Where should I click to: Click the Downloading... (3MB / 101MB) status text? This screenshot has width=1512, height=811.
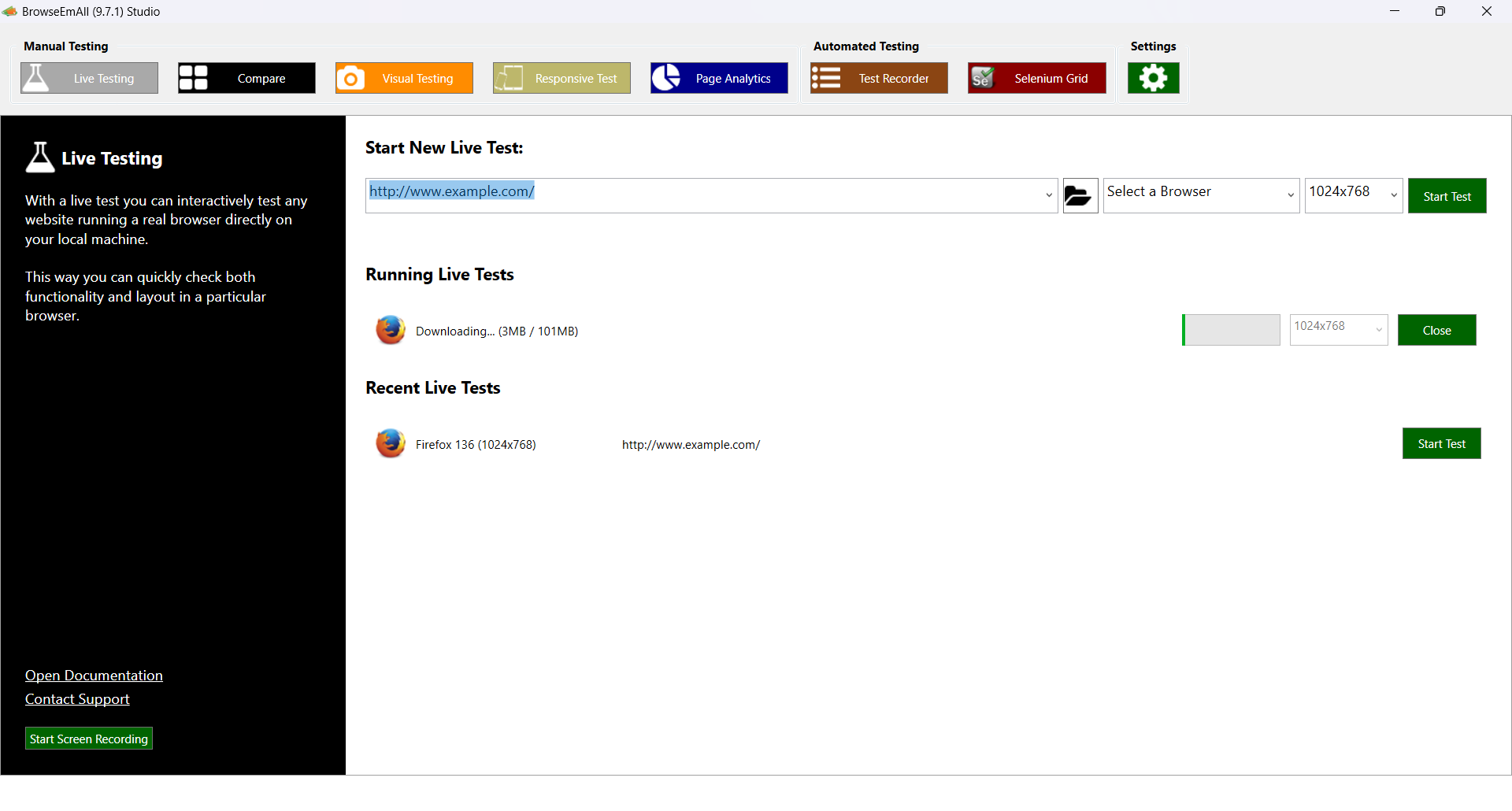point(496,331)
